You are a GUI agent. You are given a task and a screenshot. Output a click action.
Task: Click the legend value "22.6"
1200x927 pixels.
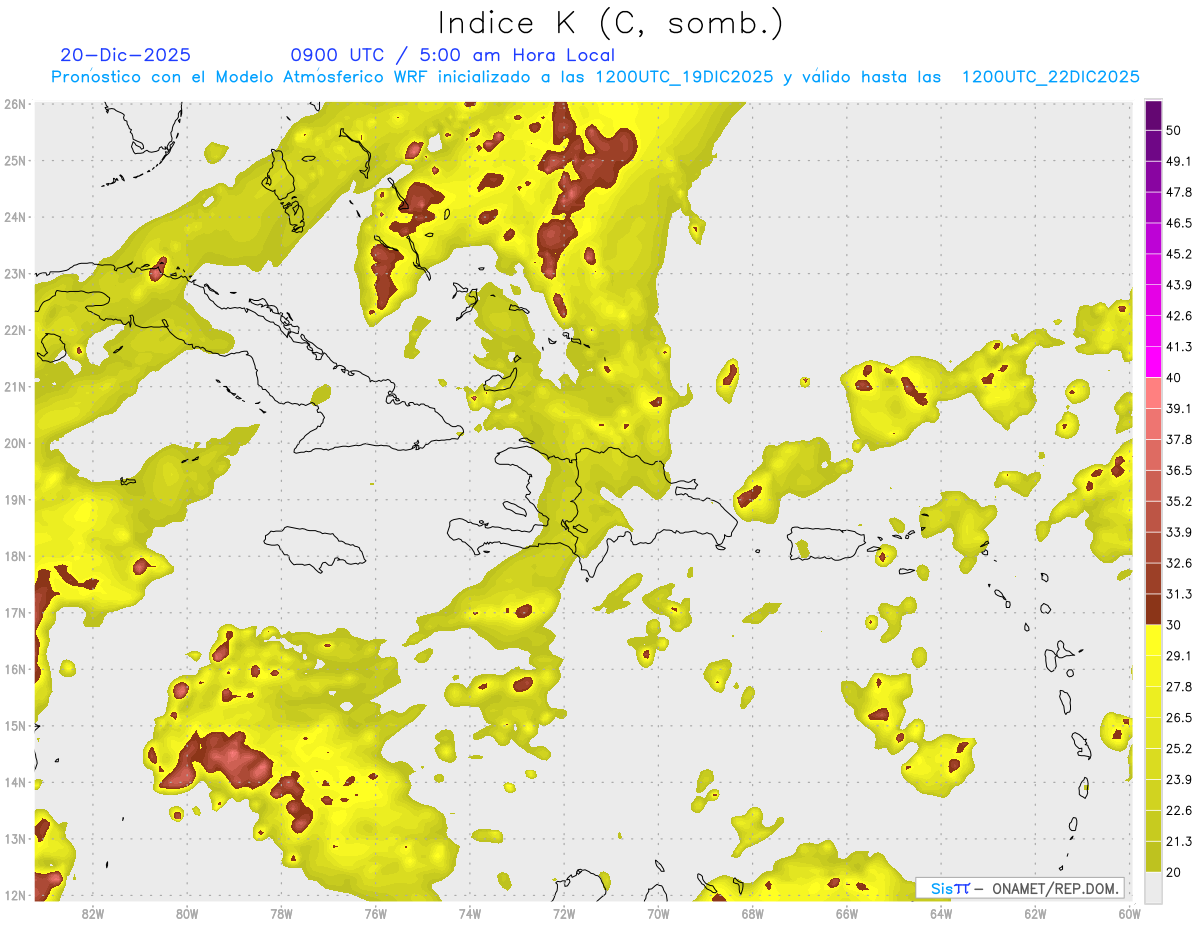1179,811
